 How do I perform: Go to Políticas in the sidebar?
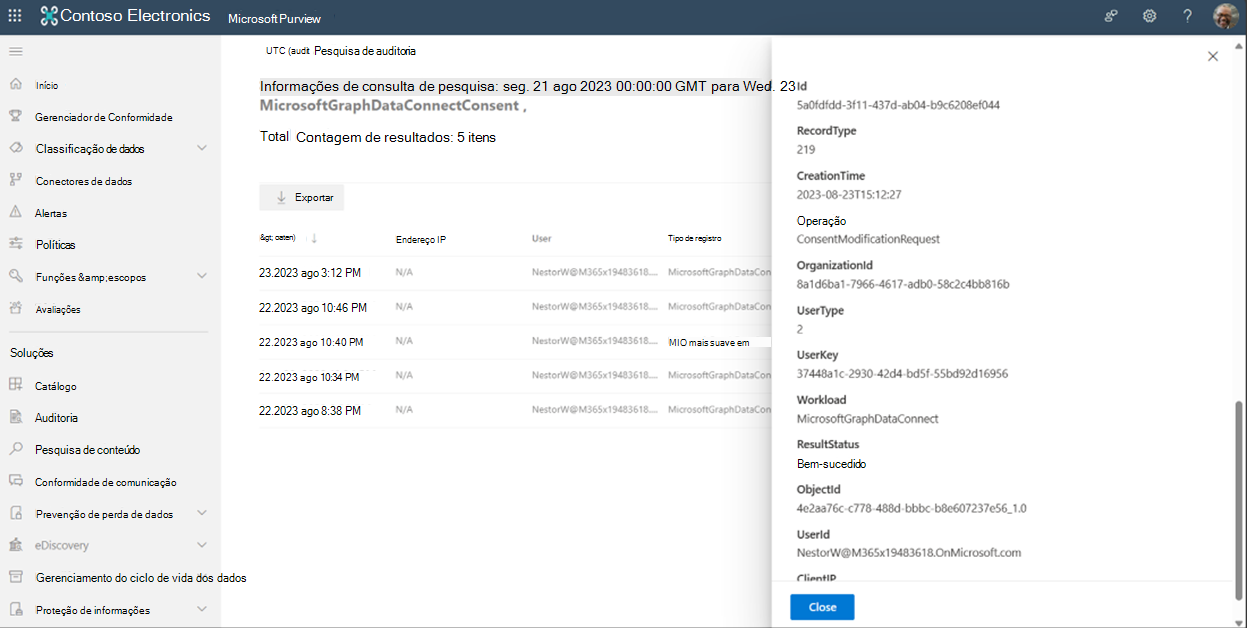click(56, 245)
